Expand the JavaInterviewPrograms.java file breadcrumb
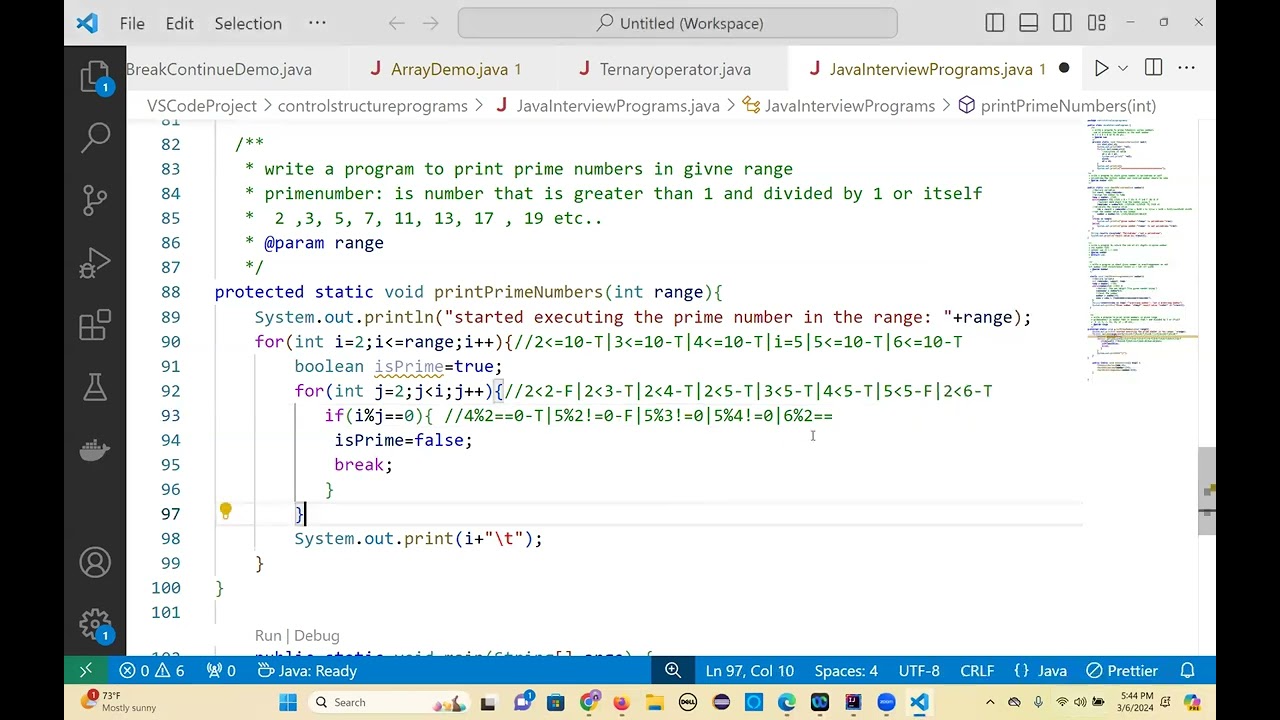 (x=607, y=106)
